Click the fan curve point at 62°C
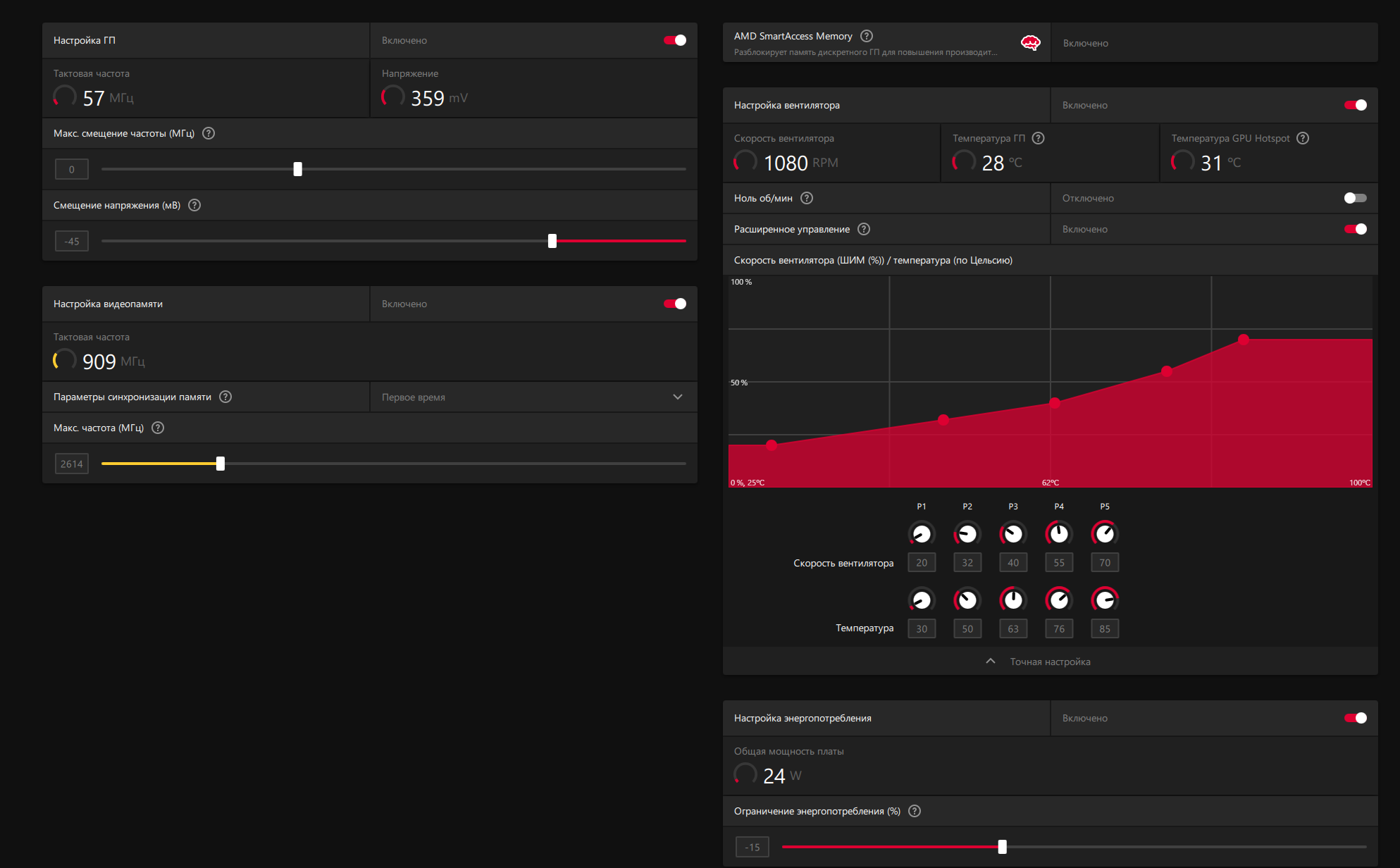This screenshot has height=868, width=1400. click(1055, 403)
